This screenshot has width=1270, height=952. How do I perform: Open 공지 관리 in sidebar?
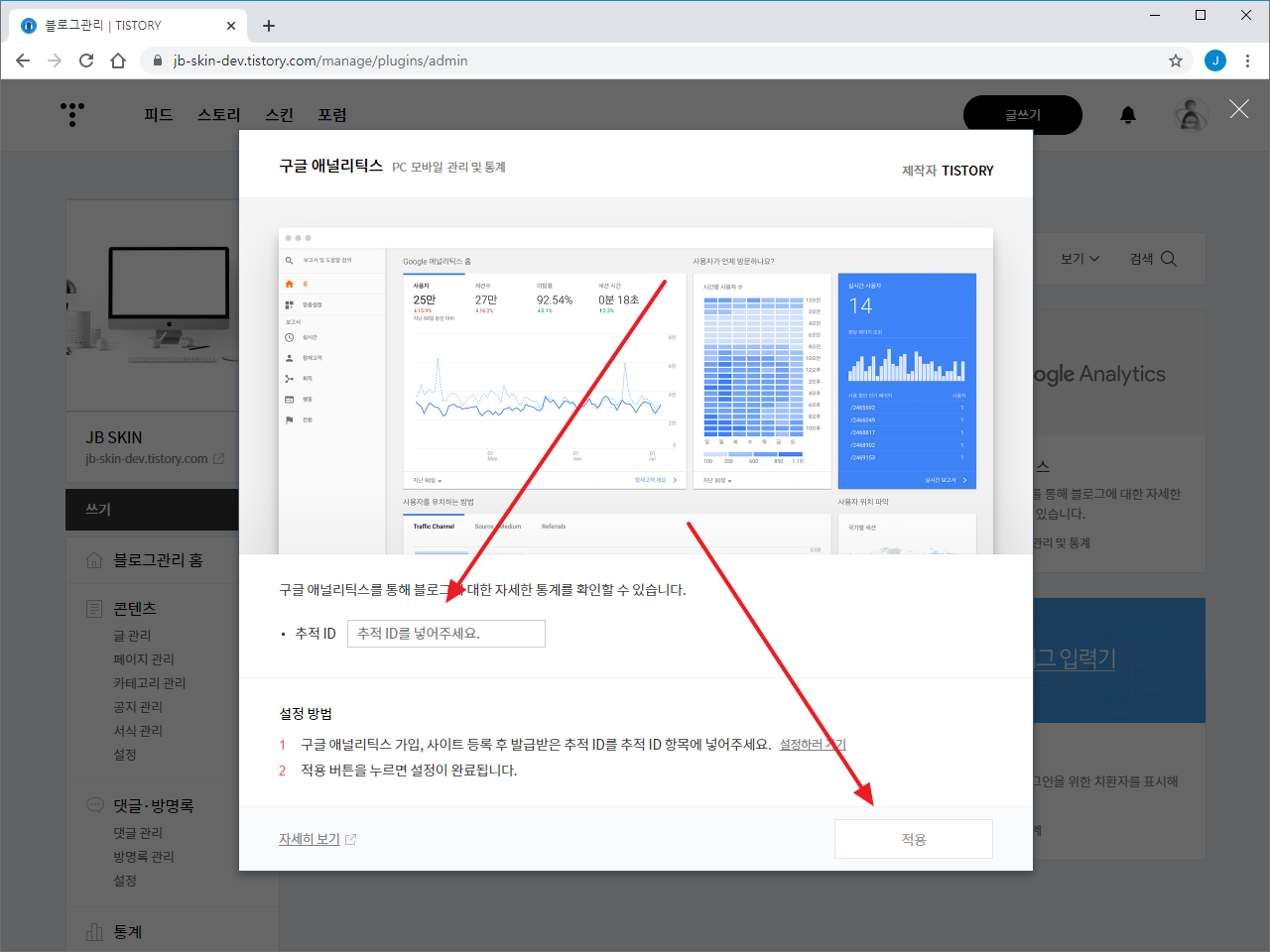point(138,707)
